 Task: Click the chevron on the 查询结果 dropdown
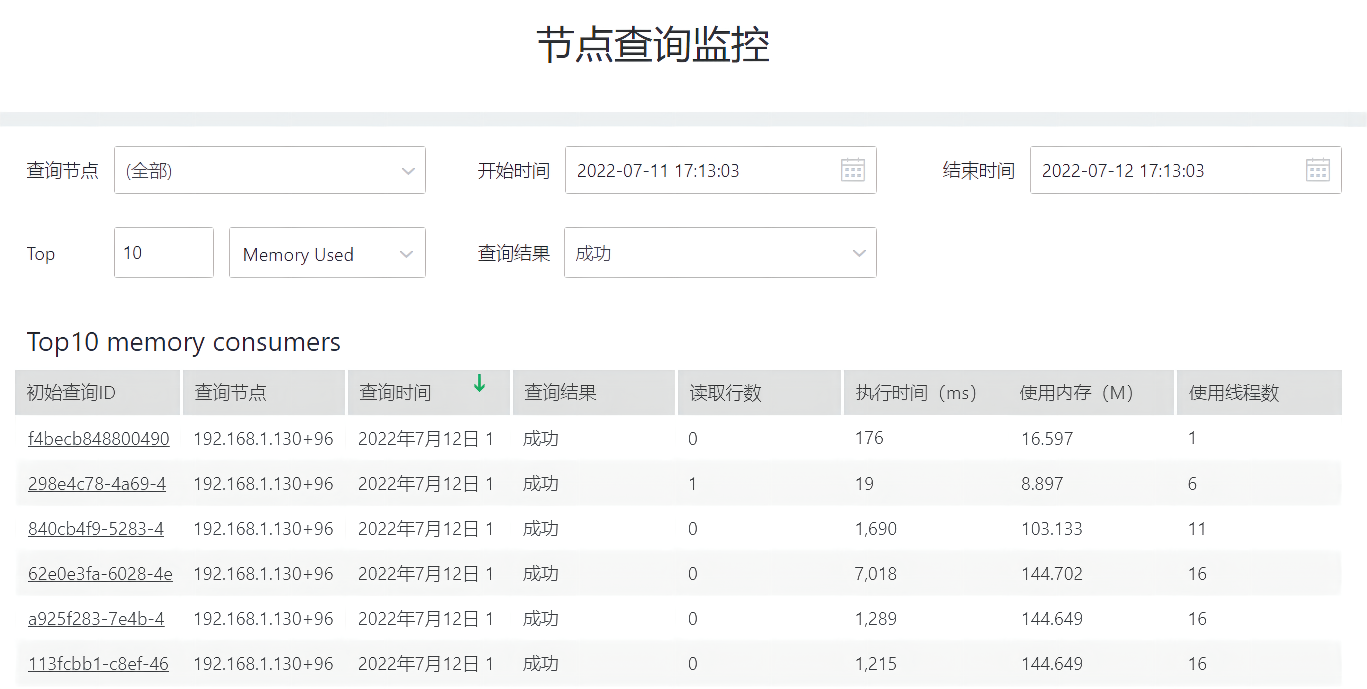point(858,253)
